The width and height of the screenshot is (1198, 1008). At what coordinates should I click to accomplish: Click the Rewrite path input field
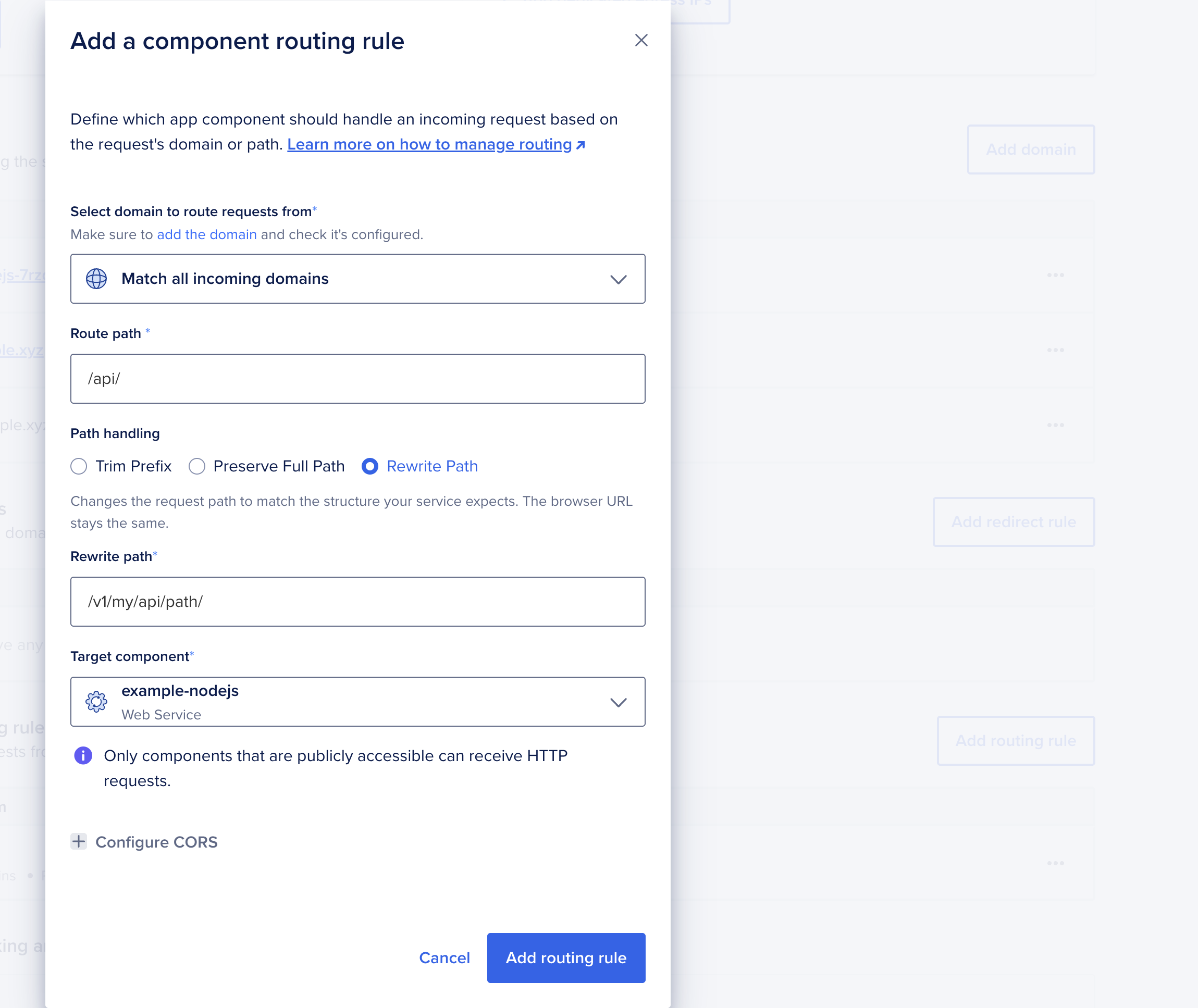coord(357,602)
